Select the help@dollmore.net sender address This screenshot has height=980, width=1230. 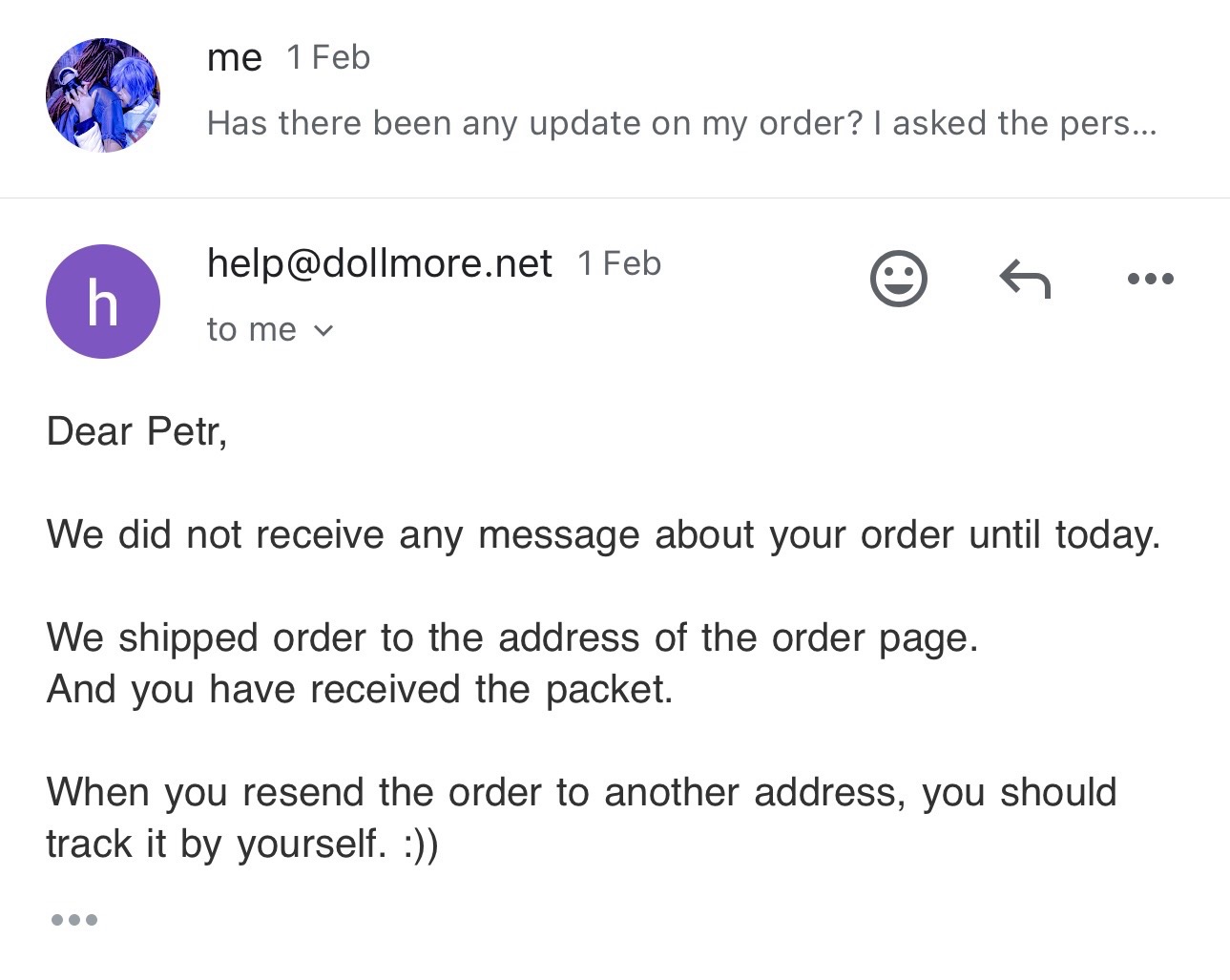pyautogui.click(x=379, y=263)
